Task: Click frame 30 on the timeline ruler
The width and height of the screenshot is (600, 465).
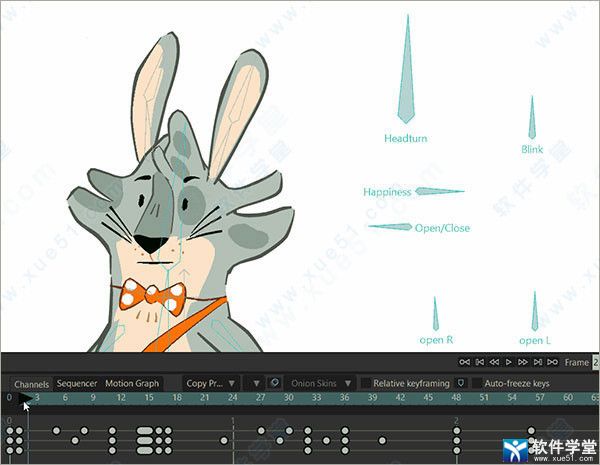Action: pyautogui.click(x=287, y=398)
